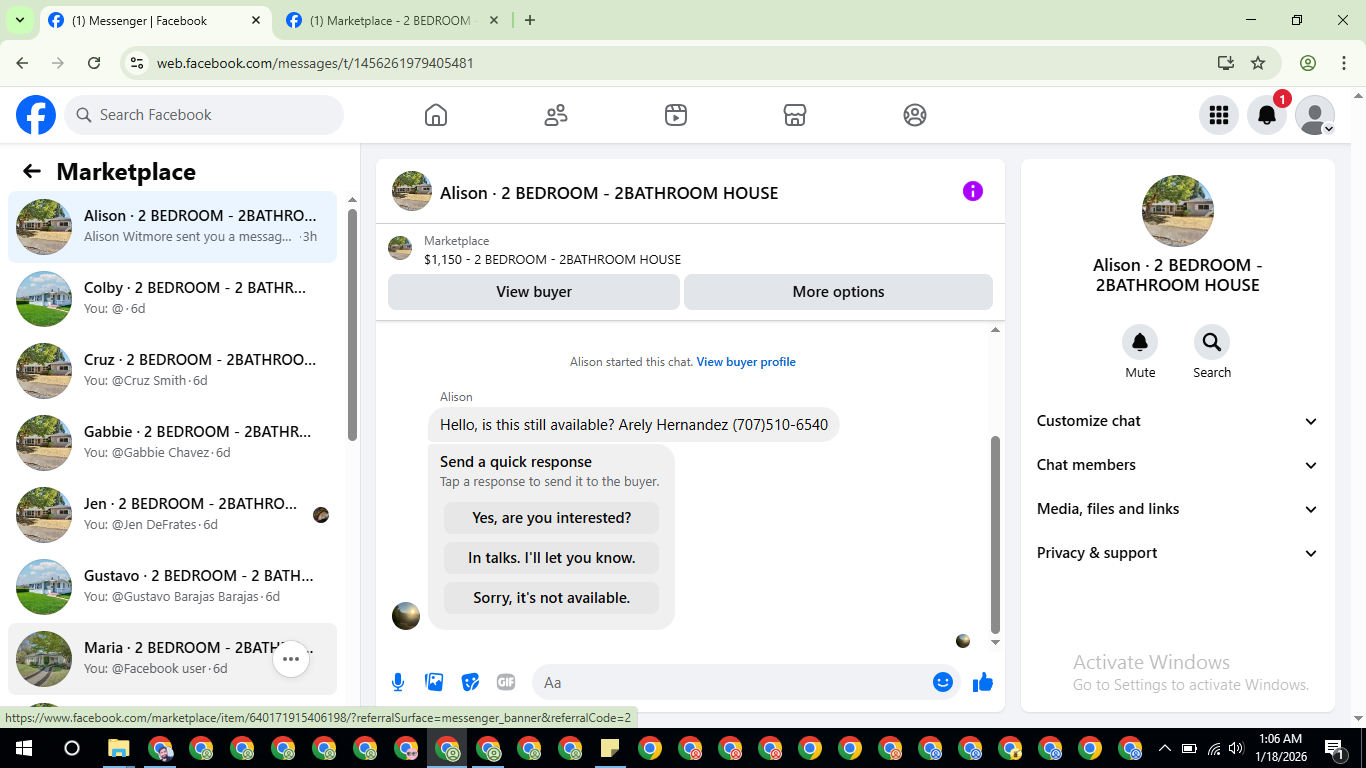Open the account profile avatar menu
Screen dimensions: 1366x768
1315,115
